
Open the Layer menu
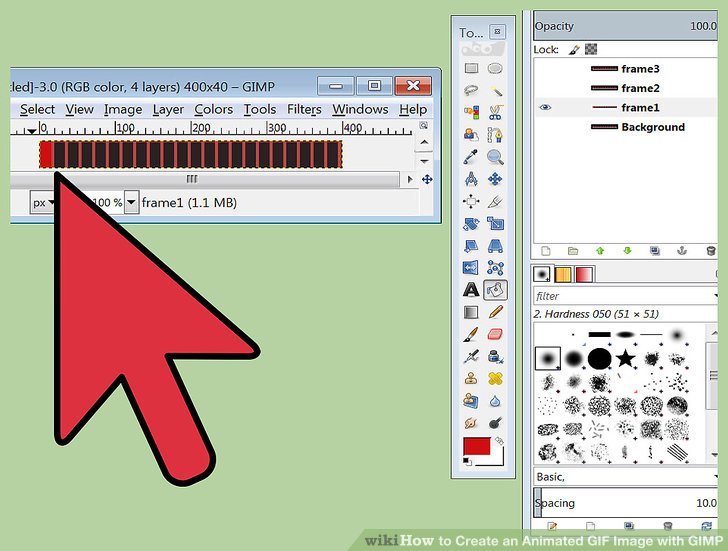pyautogui.click(x=168, y=110)
